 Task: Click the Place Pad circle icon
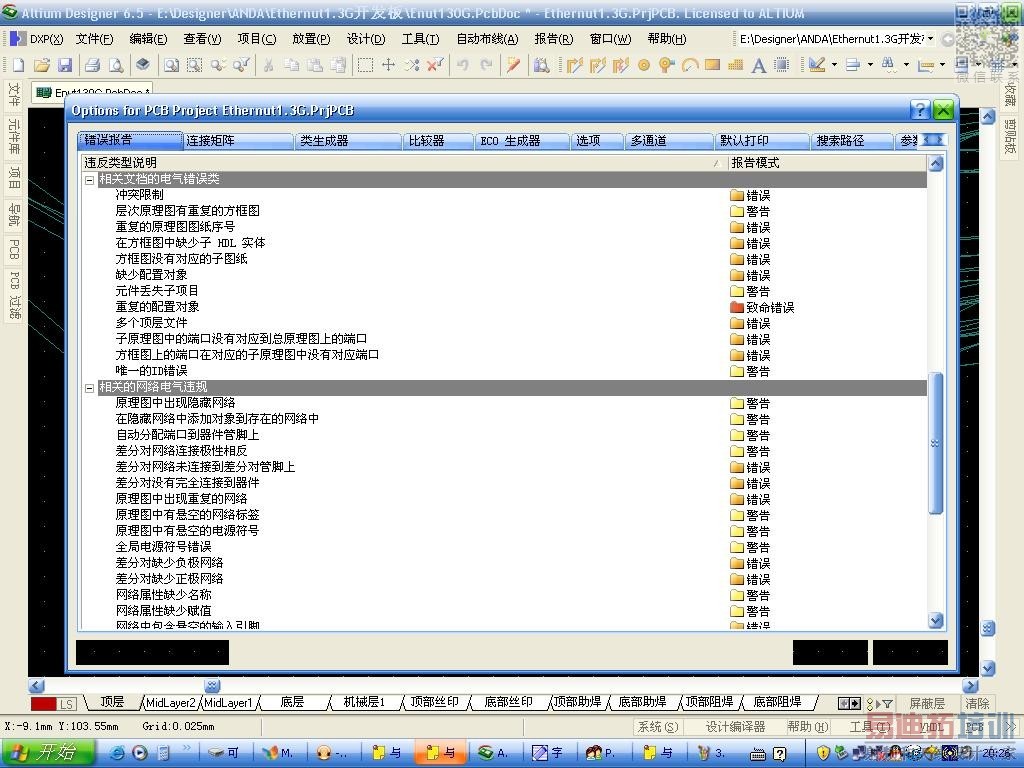tap(644, 65)
